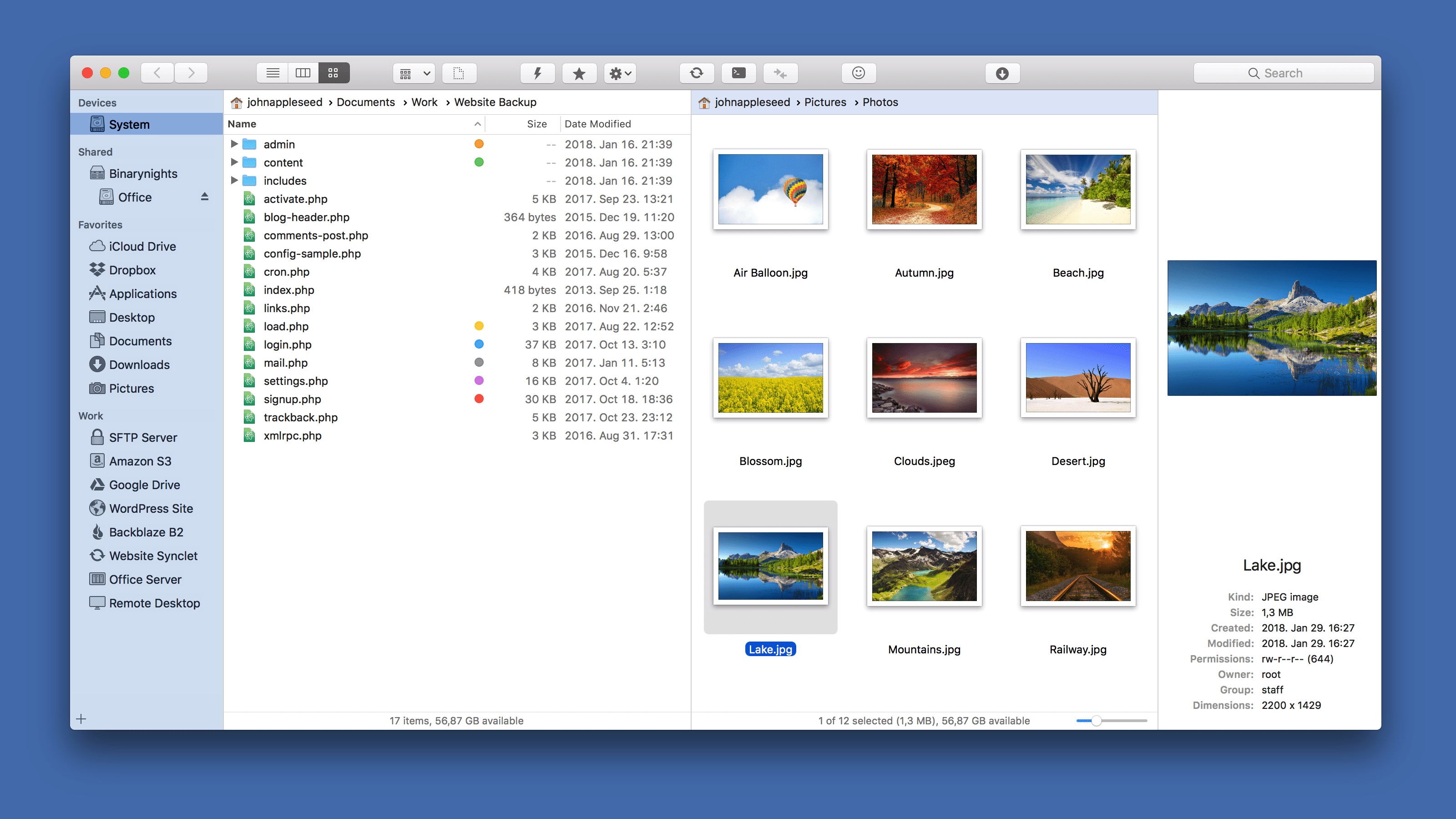Expand the includes folder tree arrow
The image size is (1456, 819).
[234, 180]
